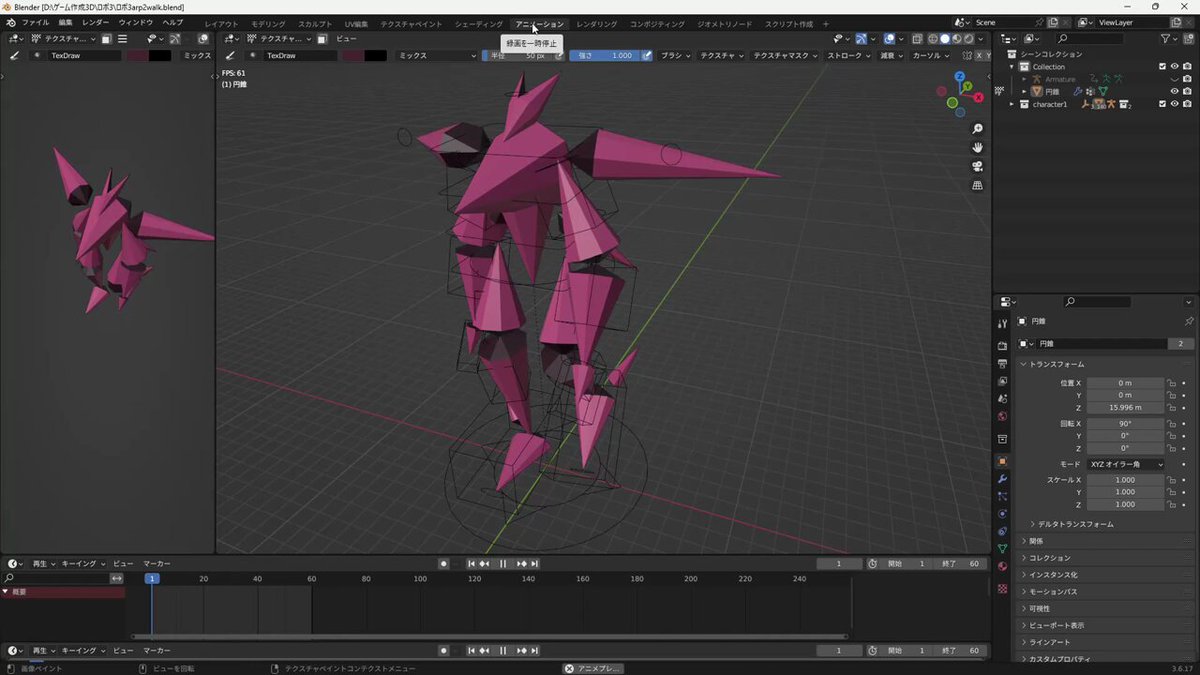The width and height of the screenshot is (1200, 675).
Task: Open the ファイル menu
Action: point(35,22)
